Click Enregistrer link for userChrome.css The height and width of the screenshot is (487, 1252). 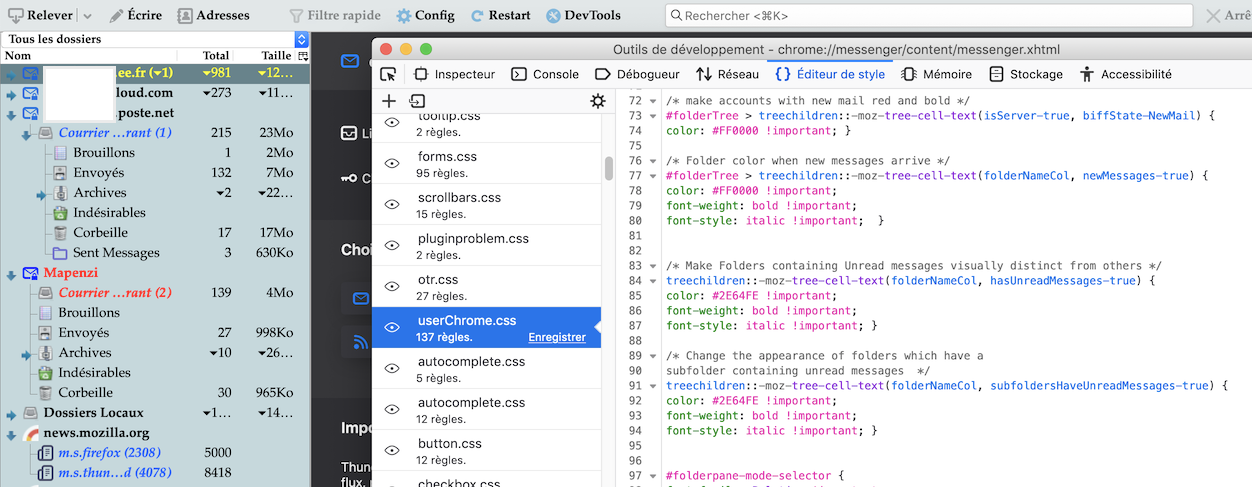[x=556, y=337]
